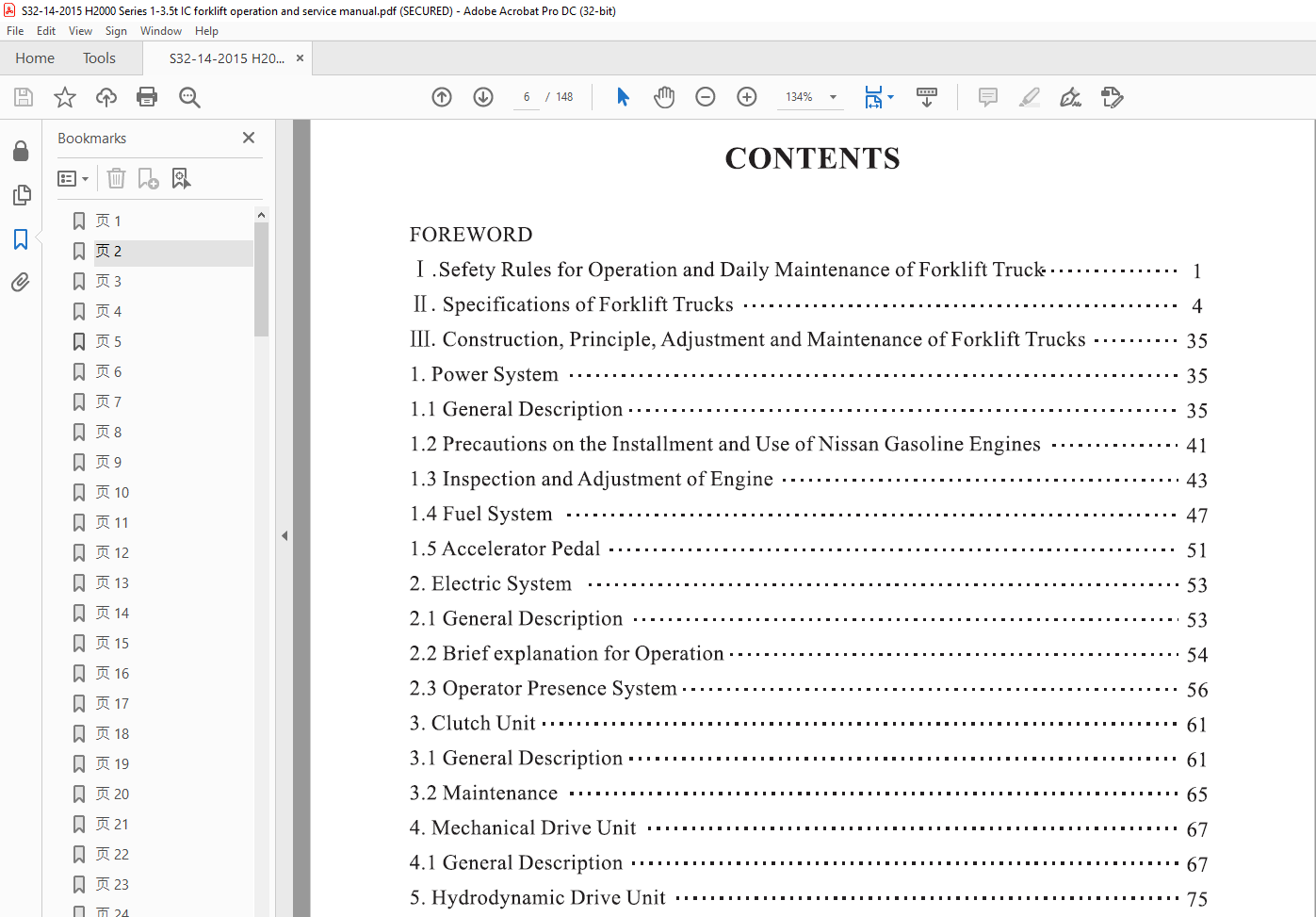Select the S32-14-2015 H20... document tab
Image resolution: width=1316 pixels, height=917 pixels.
pyautogui.click(x=227, y=57)
